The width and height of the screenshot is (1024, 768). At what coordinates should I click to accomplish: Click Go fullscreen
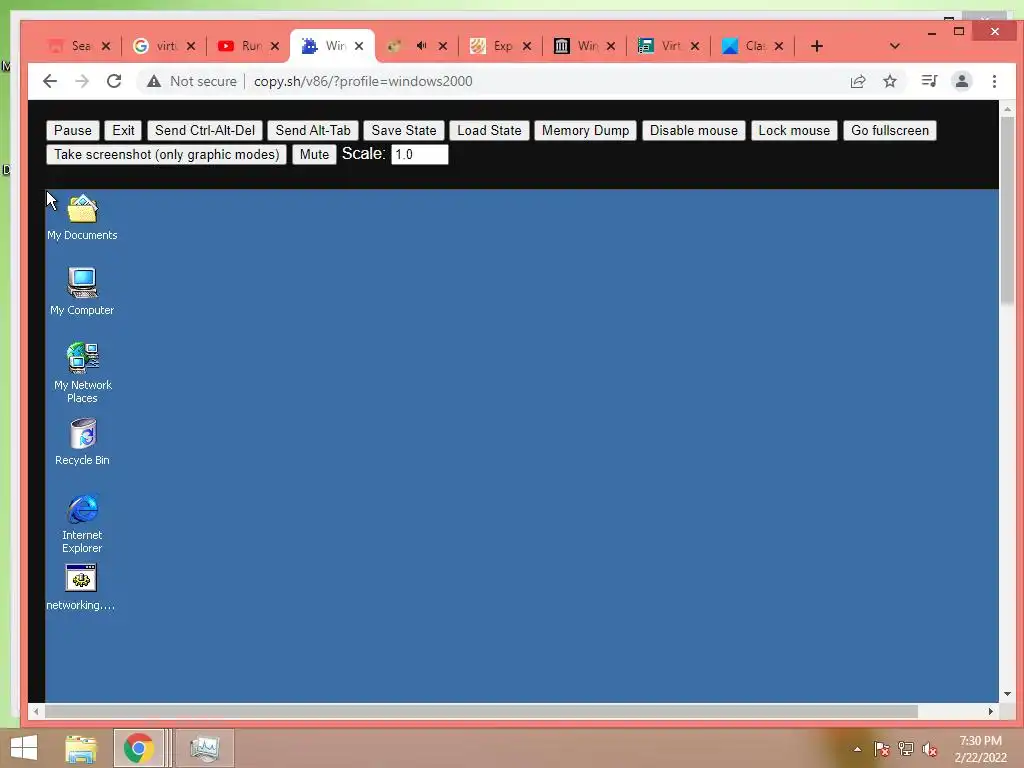coord(889,130)
